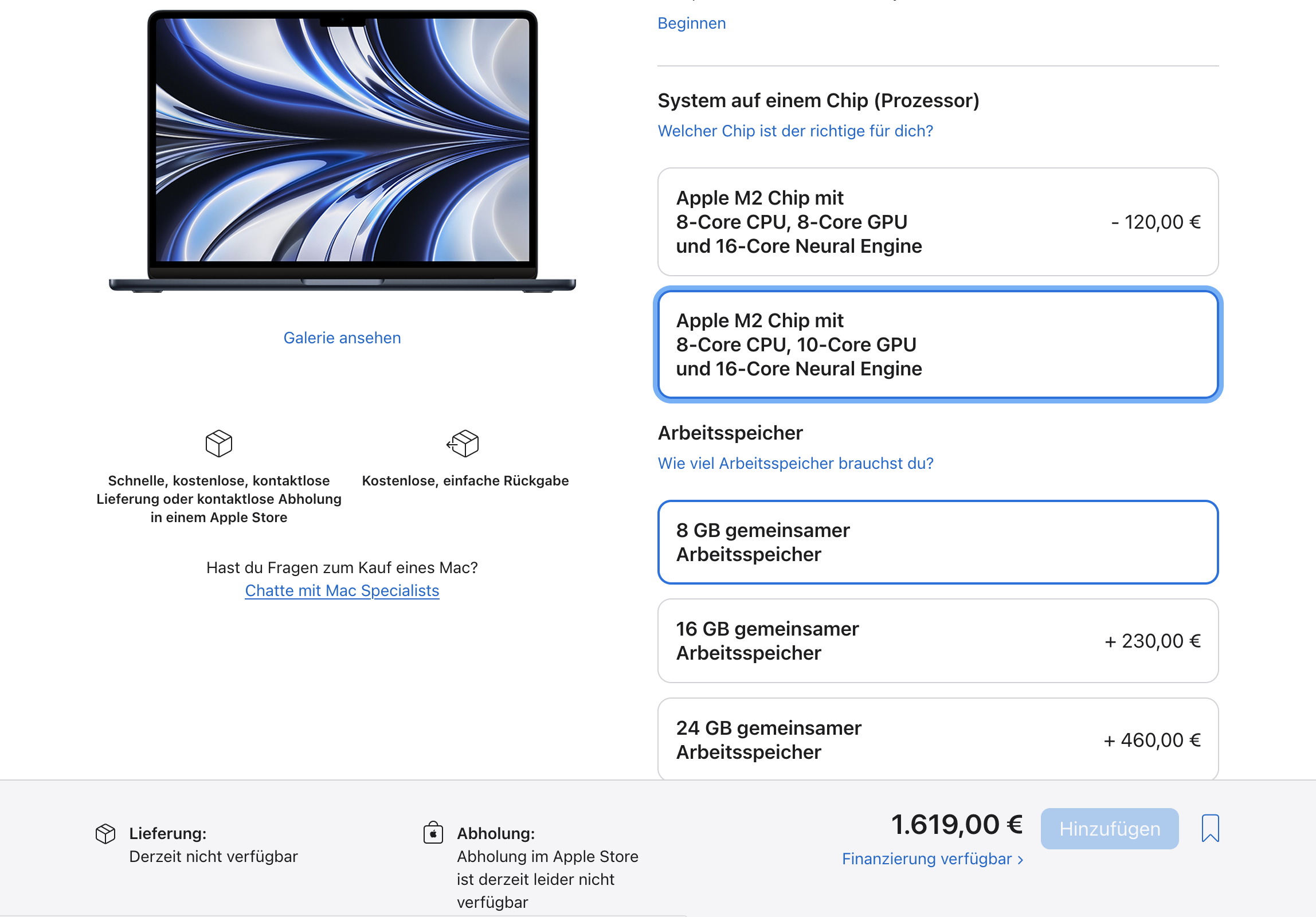Click the Apple Store bag icon beside Abholung
The width and height of the screenshot is (1316, 917).
[x=433, y=833]
